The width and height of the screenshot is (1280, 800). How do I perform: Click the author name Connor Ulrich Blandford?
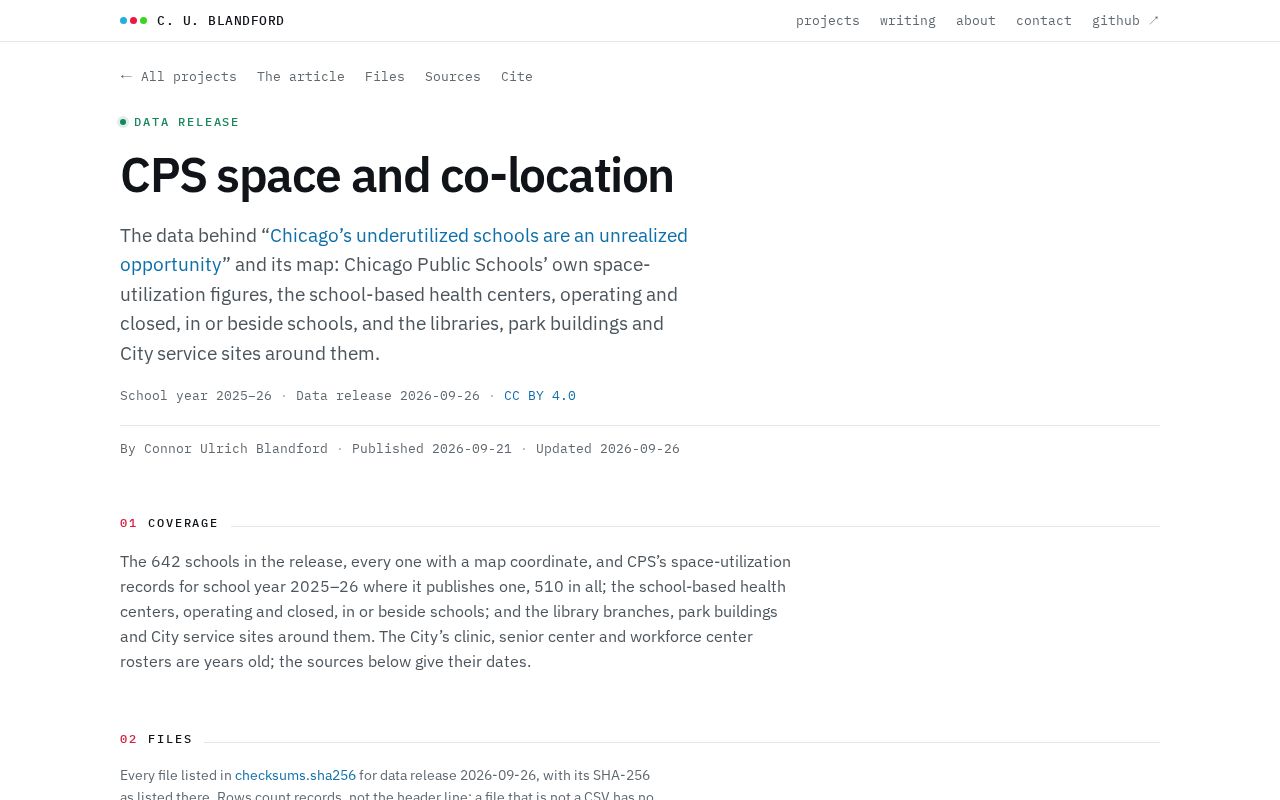coord(236,448)
